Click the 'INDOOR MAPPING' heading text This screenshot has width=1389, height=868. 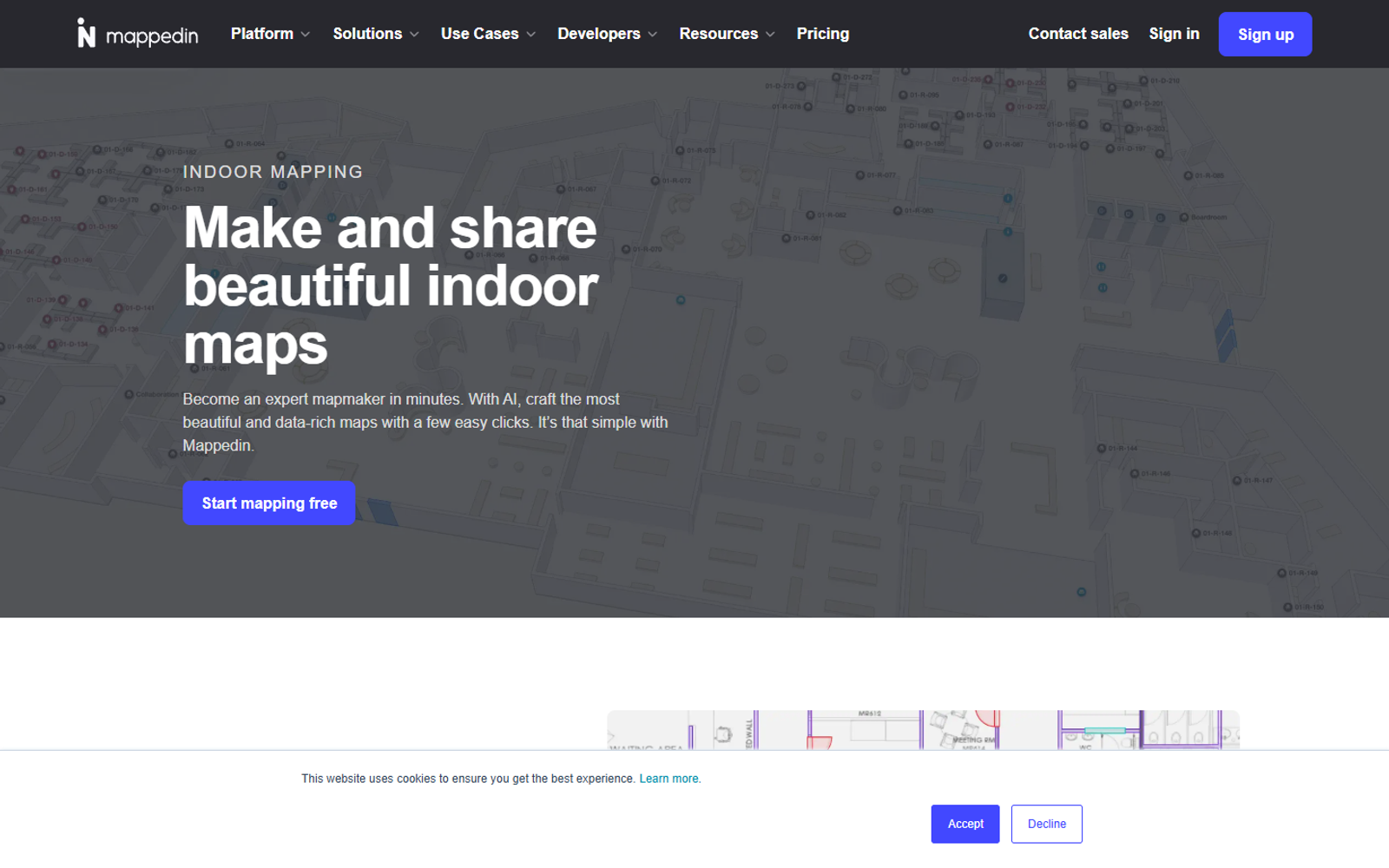tap(273, 172)
